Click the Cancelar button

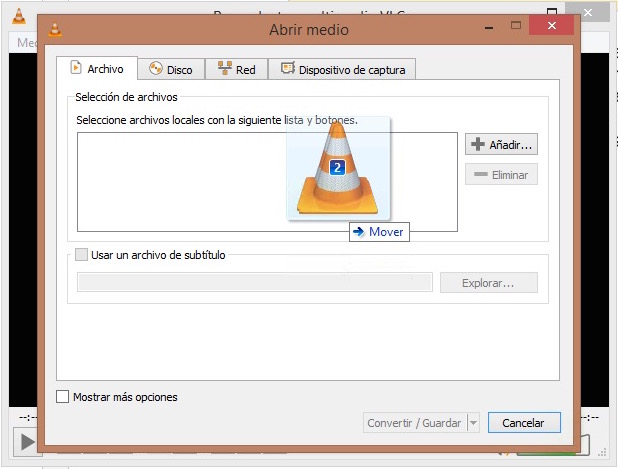[x=524, y=423]
